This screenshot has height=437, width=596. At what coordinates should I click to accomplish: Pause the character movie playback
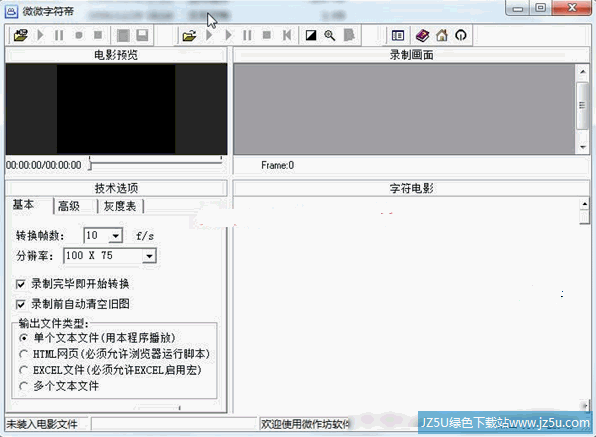point(247,35)
